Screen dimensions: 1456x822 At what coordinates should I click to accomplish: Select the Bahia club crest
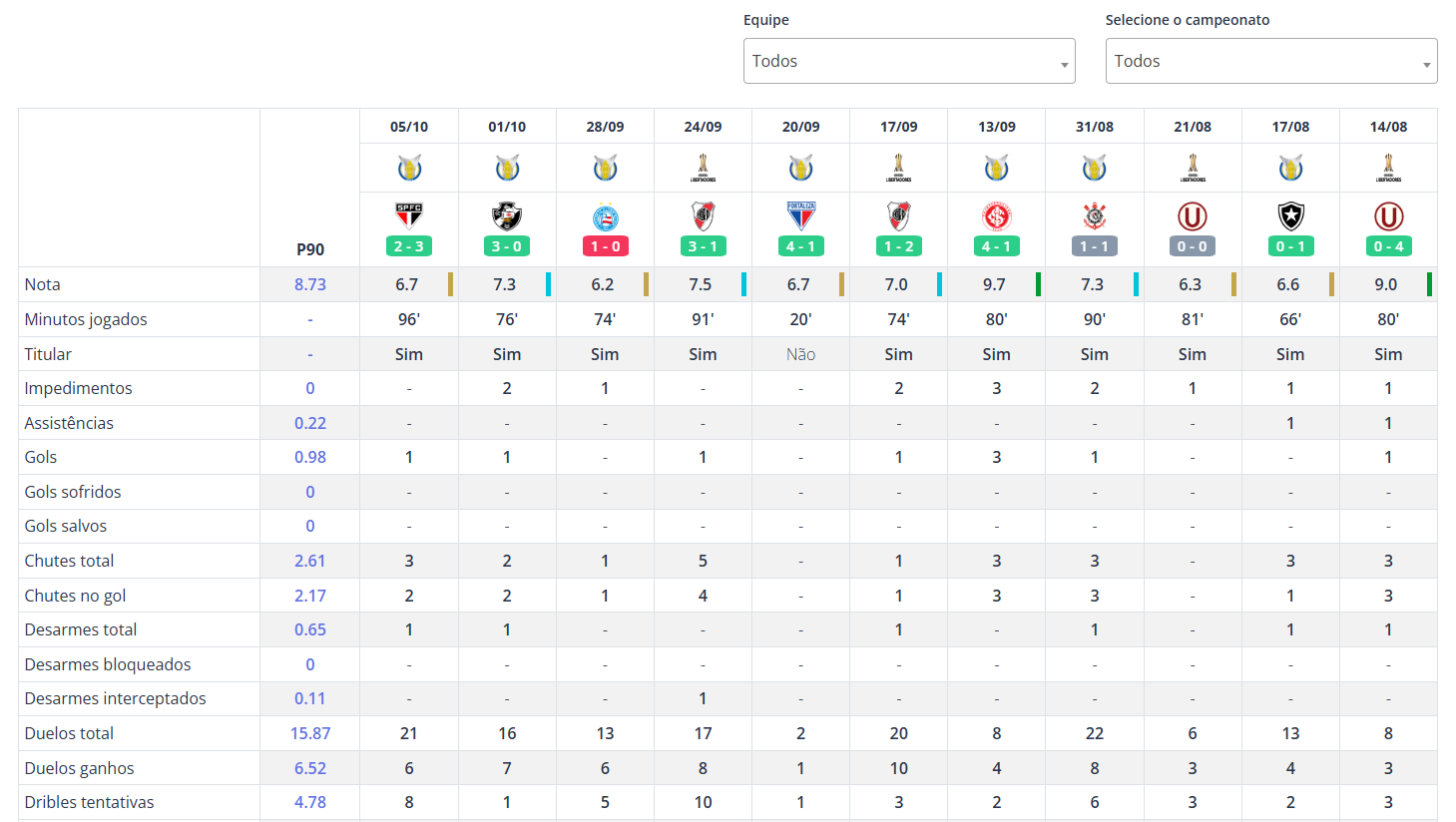point(605,217)
